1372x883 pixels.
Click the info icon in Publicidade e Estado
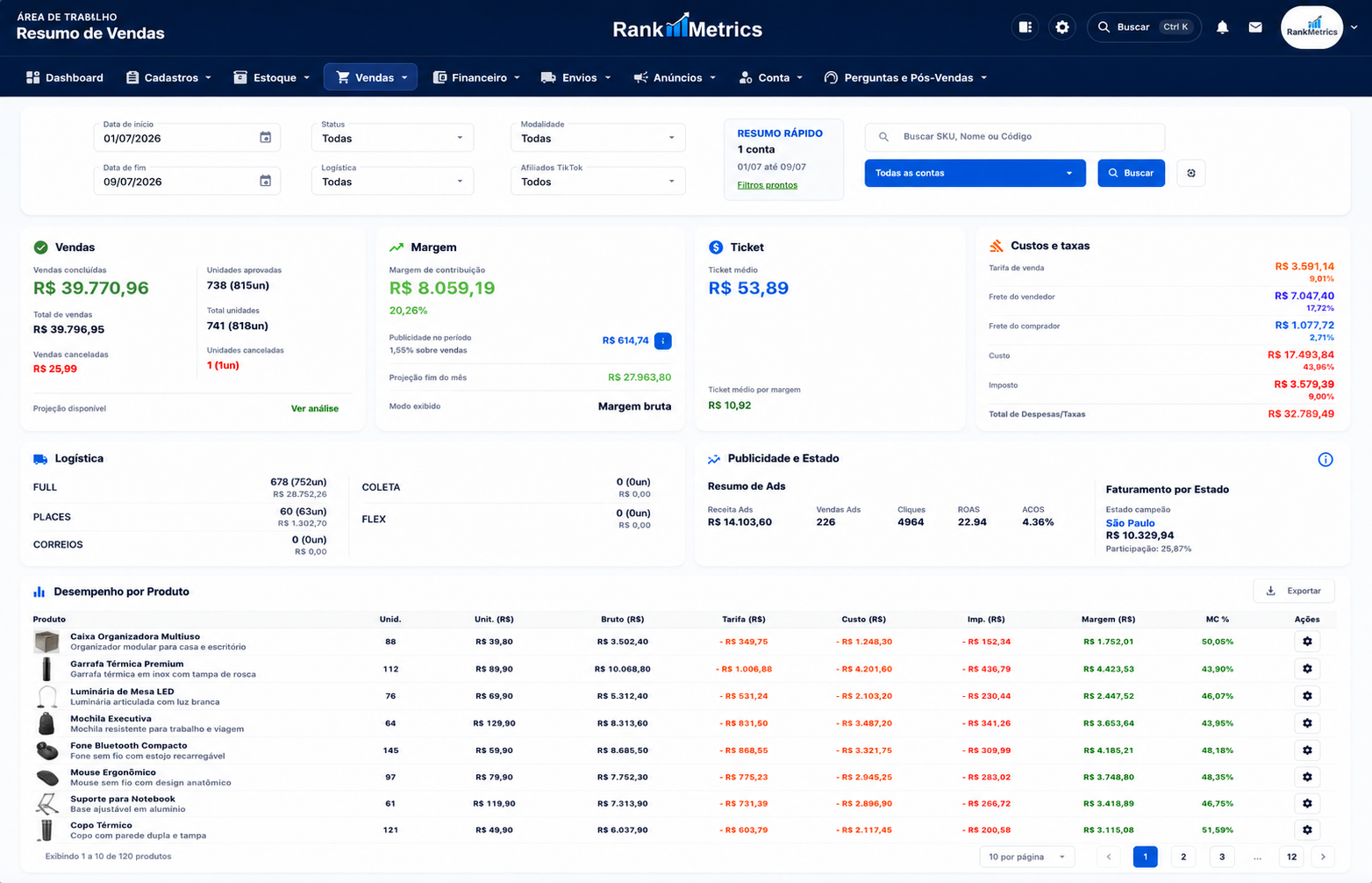point(1326,459)
